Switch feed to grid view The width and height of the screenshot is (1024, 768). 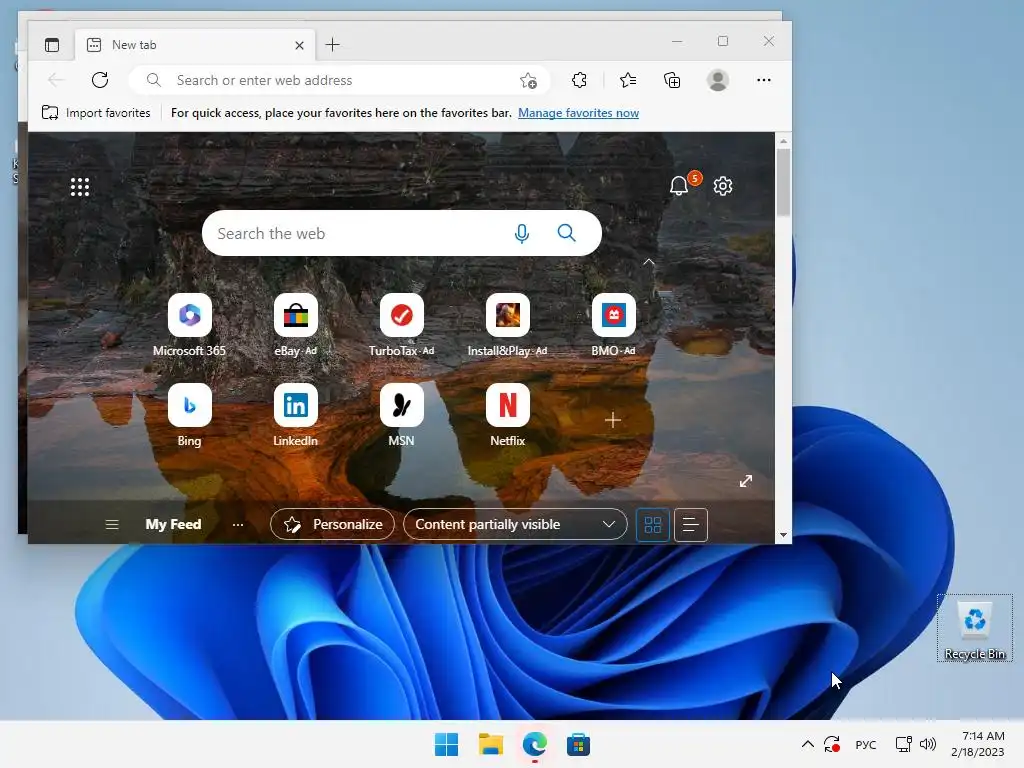653,524
